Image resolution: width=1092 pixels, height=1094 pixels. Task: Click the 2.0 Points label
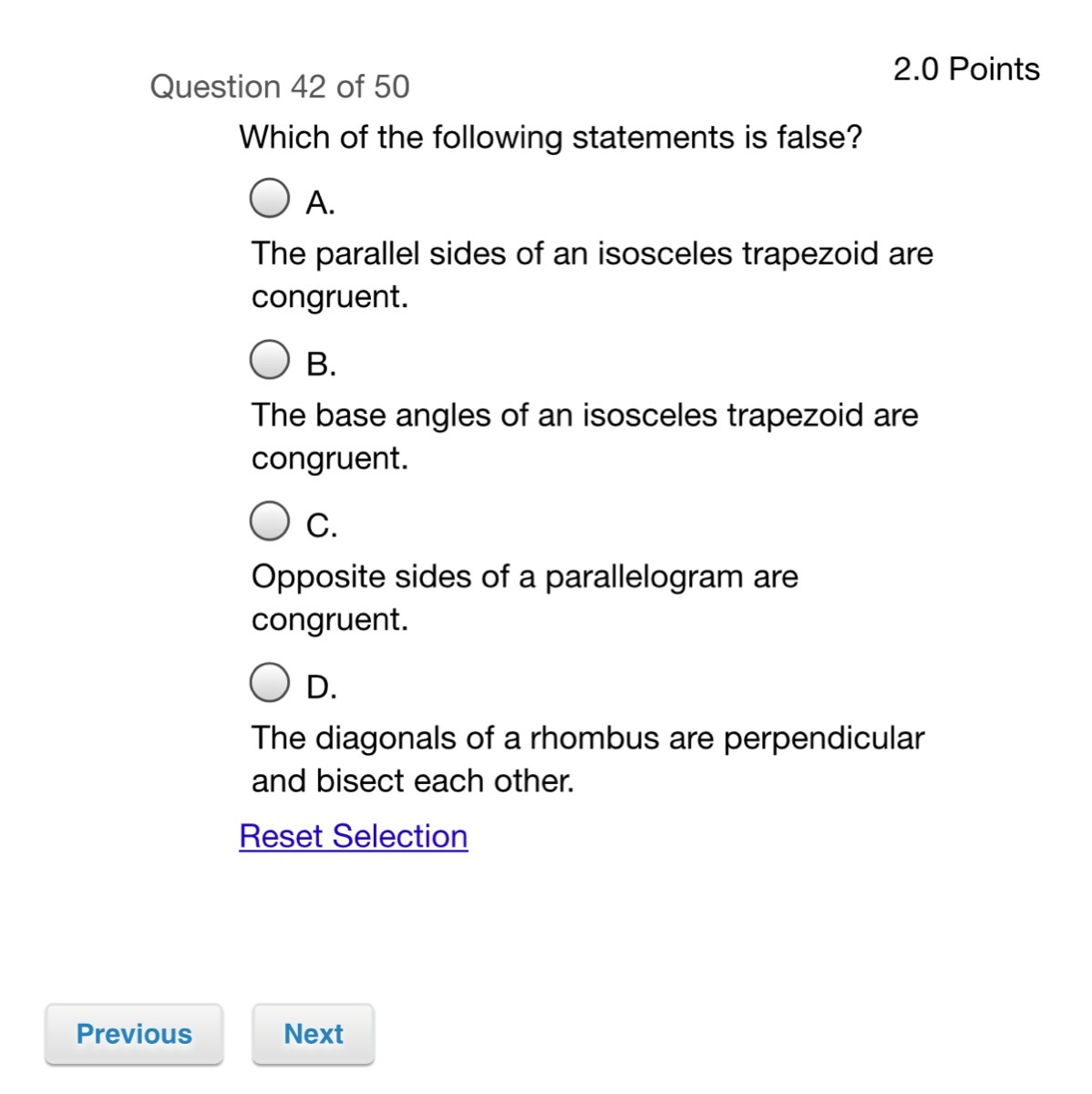click(966, 69)
